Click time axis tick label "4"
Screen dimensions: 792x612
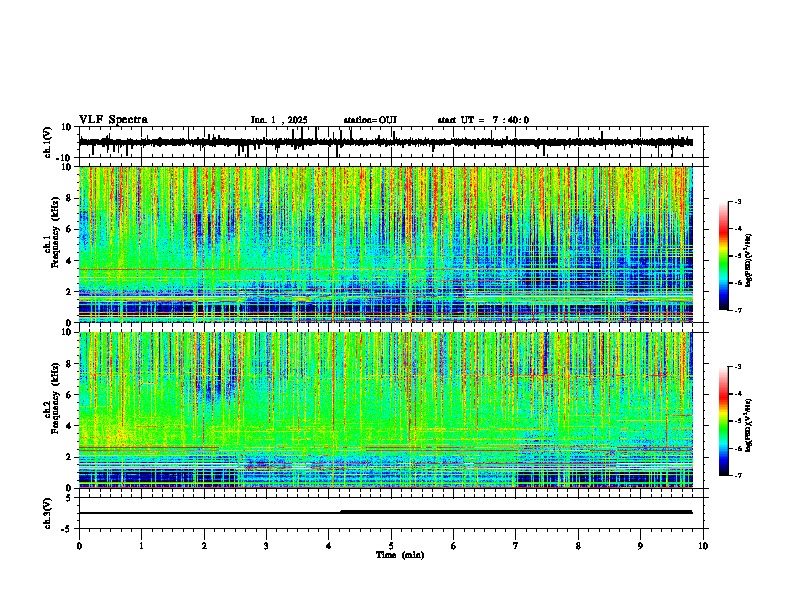(x=329, y=546)
